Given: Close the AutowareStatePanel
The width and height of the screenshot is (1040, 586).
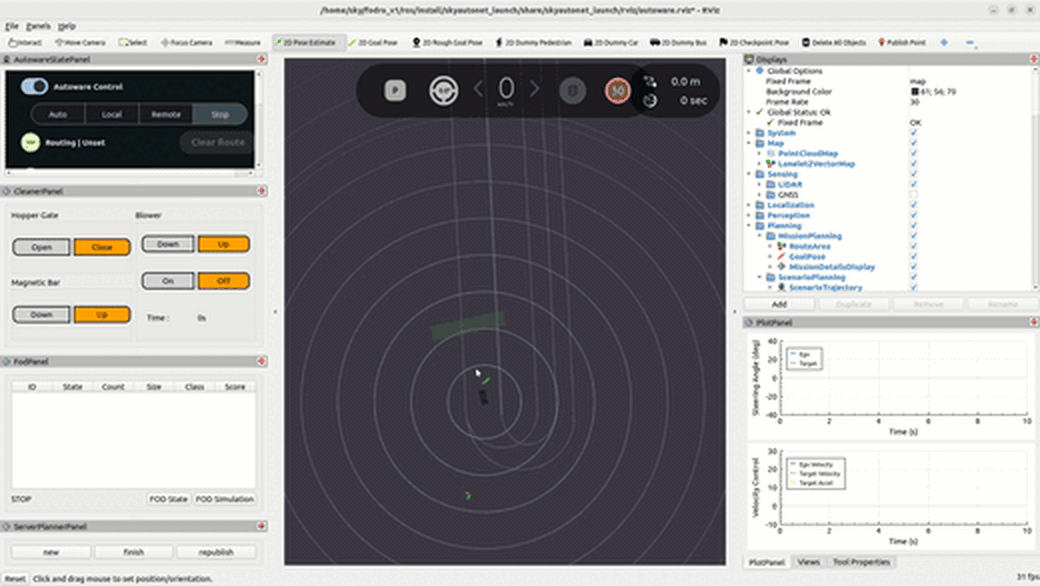Looking at the screenshot, I should 261,59.
